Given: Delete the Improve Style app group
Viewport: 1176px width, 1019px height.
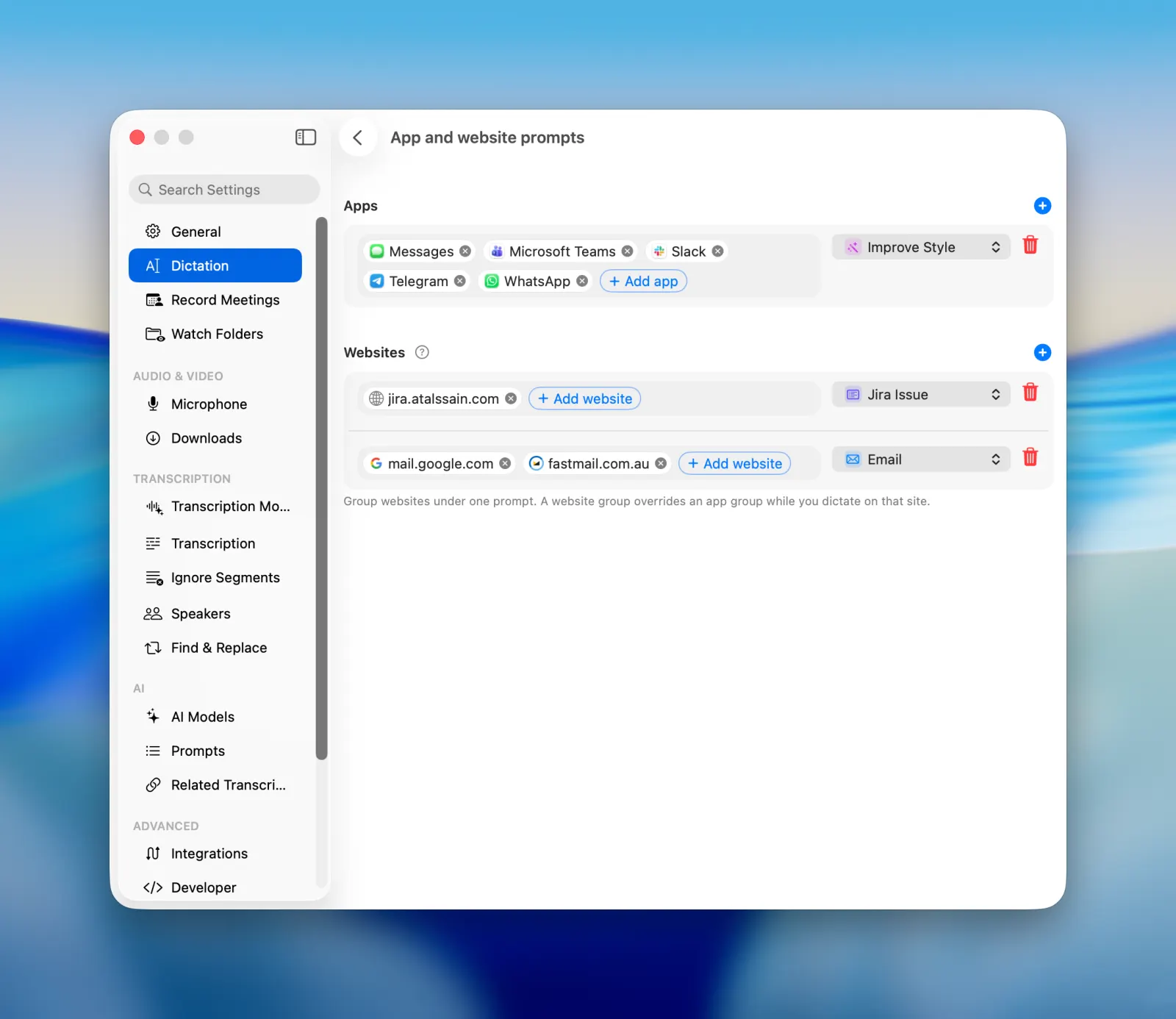Looking at the screenshot, I should click(x=1030, y=245).
